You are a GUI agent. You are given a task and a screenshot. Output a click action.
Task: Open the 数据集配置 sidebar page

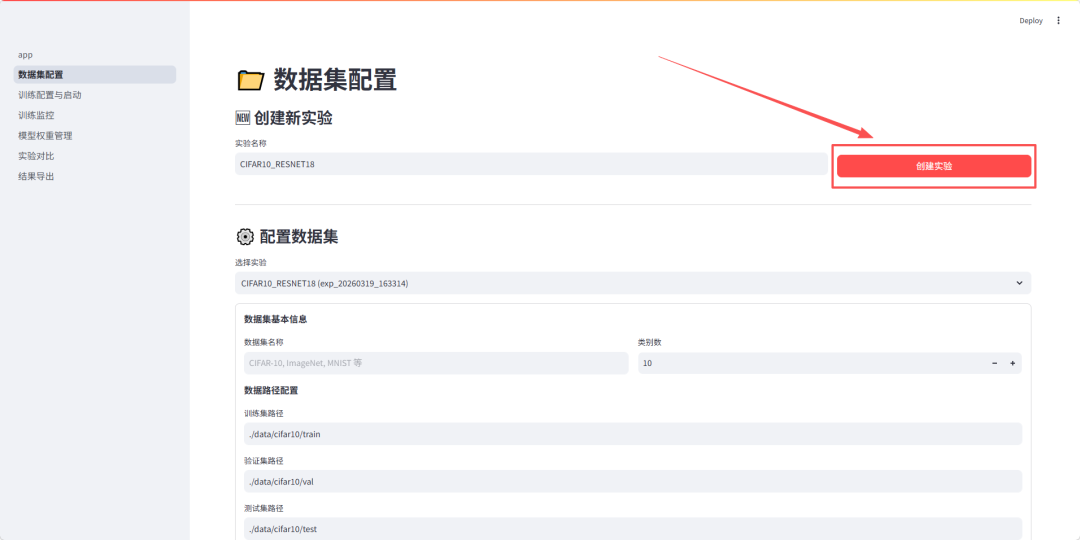point(40,75)
